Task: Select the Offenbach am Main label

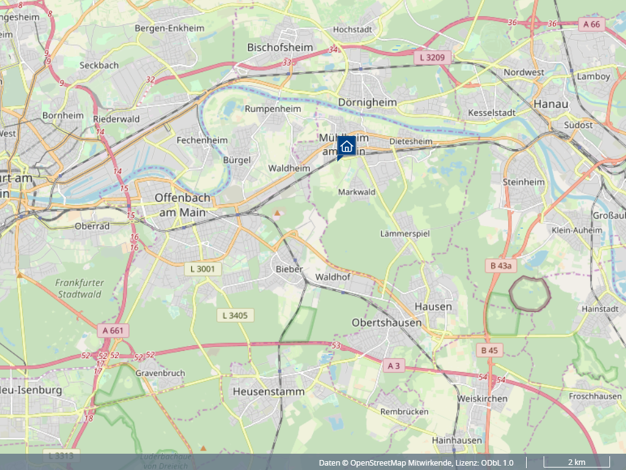Action: (182, 205)
